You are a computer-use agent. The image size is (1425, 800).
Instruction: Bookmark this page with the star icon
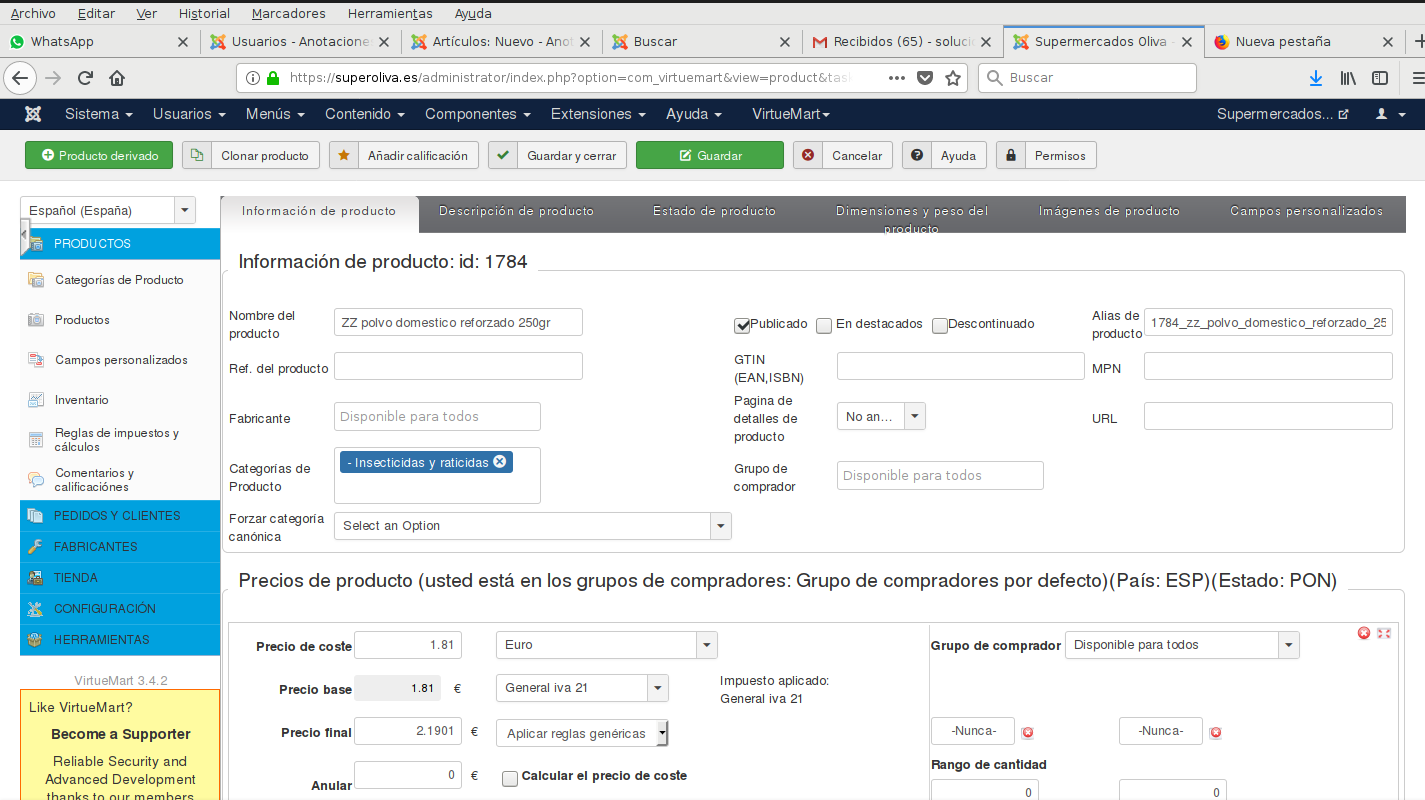coord(953,78)
